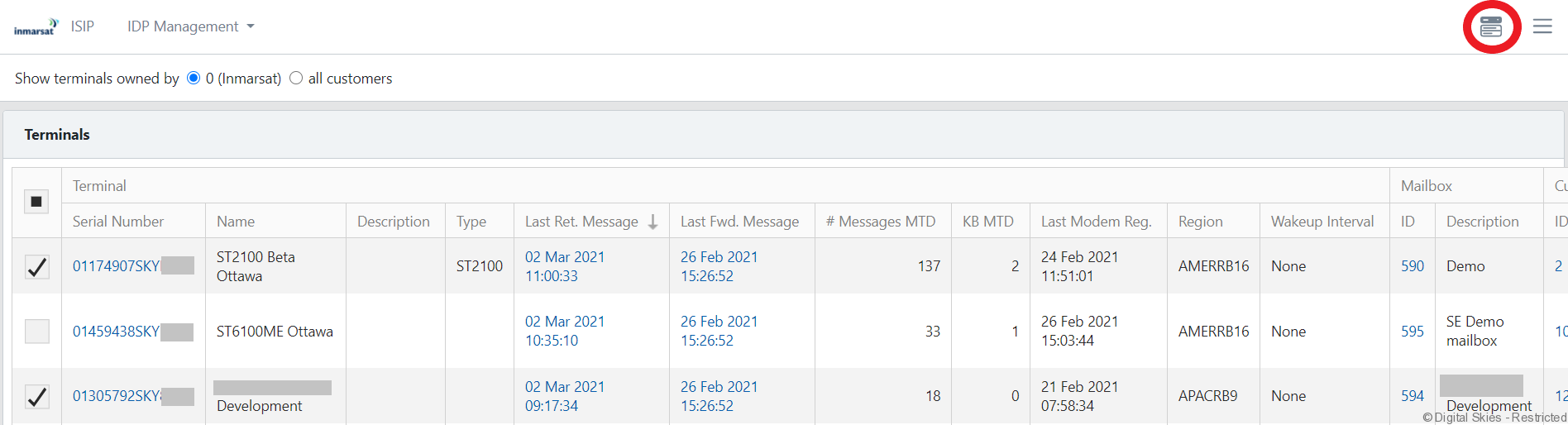Image resolution: width=1568 pixels, height=425 pixels.
Task: Open serial number 01174907SKY link
Action: tap(116, 266)
